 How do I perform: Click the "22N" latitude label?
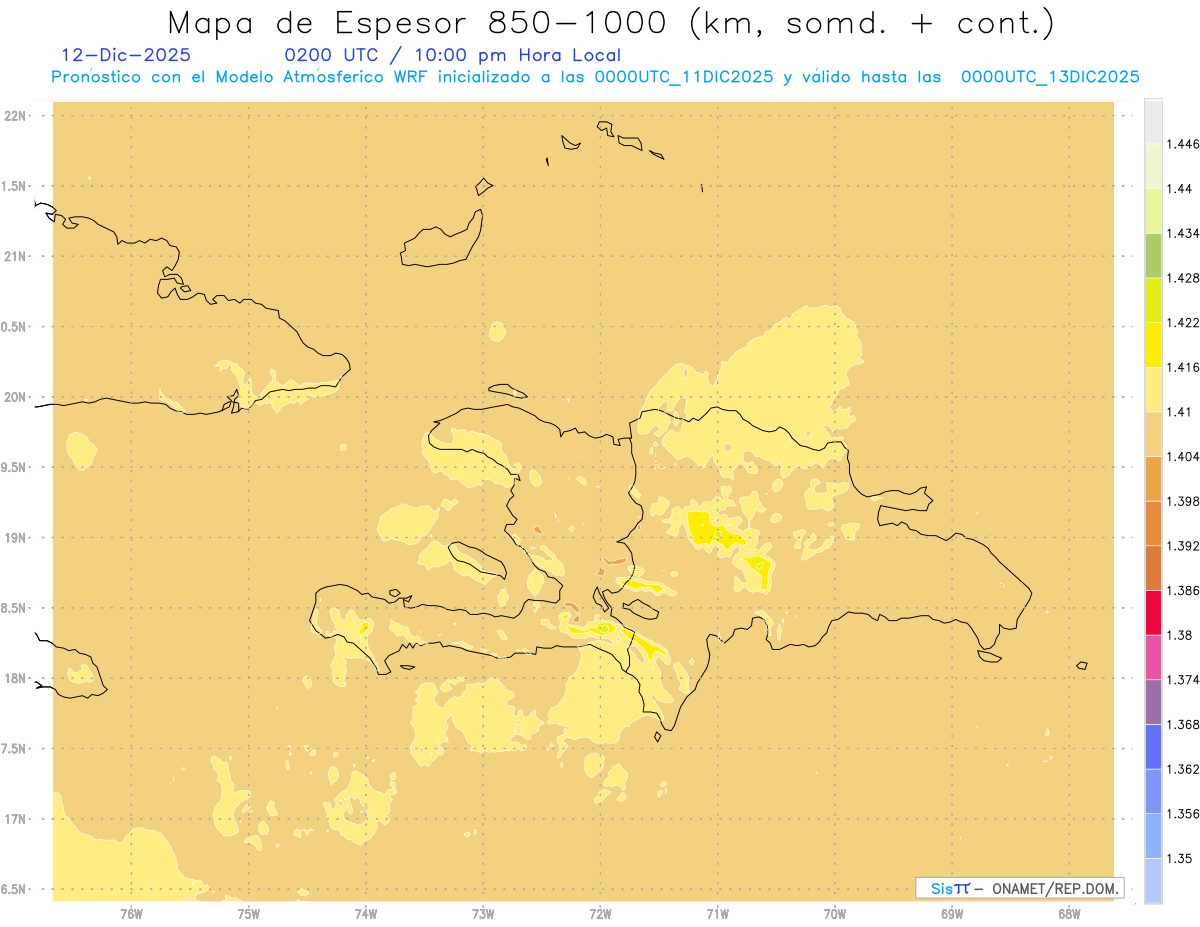[16, 116]
